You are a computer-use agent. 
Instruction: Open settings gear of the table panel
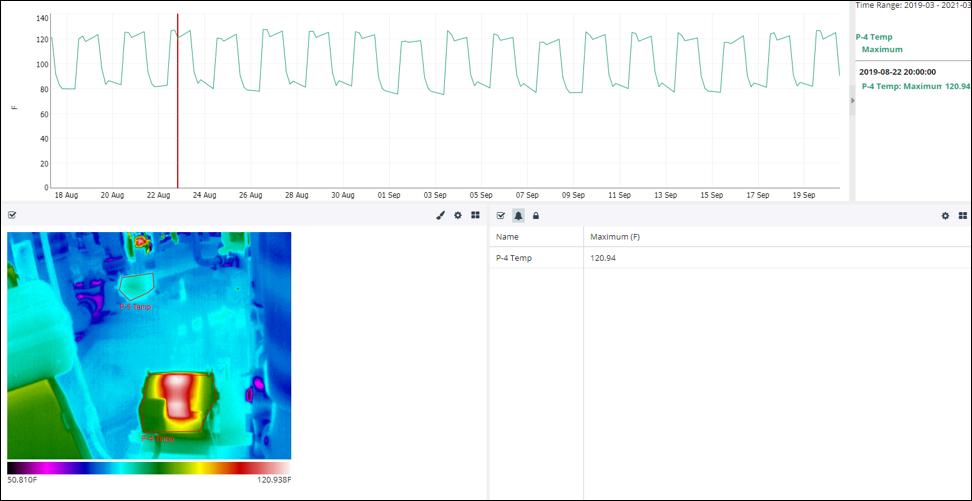(x=945, y=216)
